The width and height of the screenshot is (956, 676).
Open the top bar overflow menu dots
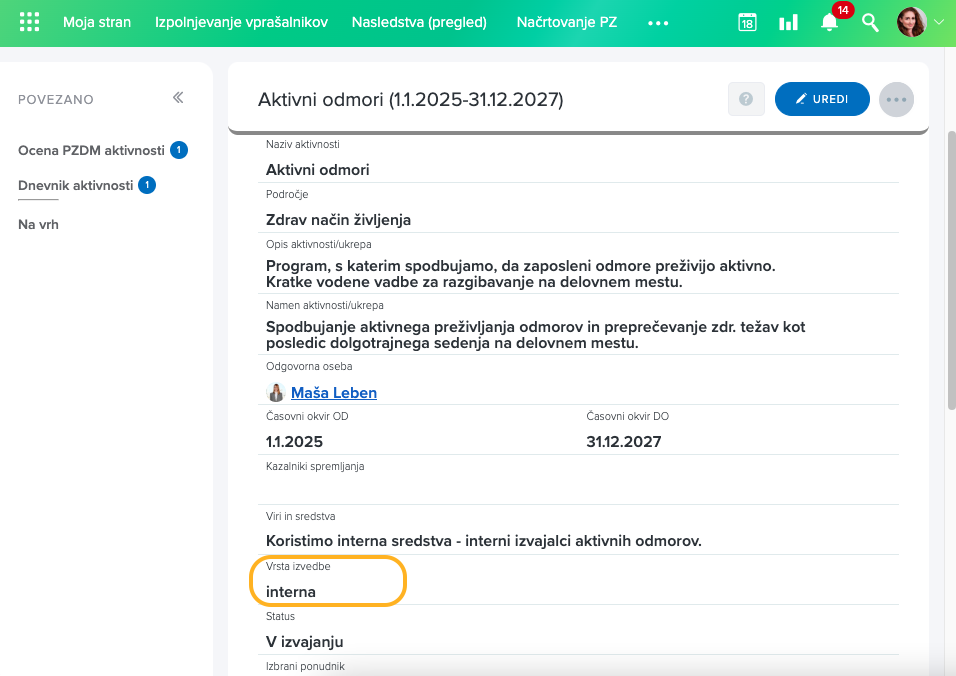click(658, 22)
